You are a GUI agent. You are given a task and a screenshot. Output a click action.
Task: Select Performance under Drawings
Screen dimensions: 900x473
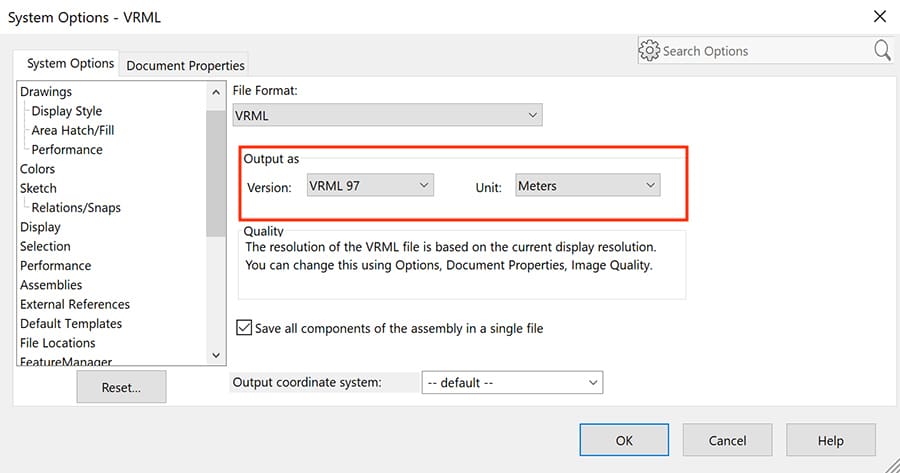67,150
